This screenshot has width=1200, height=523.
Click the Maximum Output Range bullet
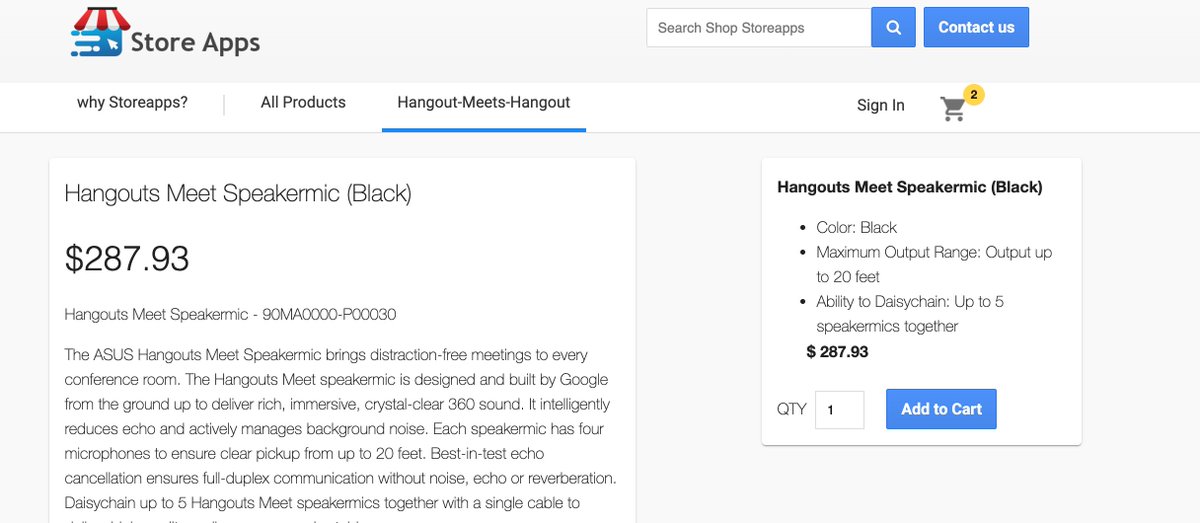(x=934, y=264)
